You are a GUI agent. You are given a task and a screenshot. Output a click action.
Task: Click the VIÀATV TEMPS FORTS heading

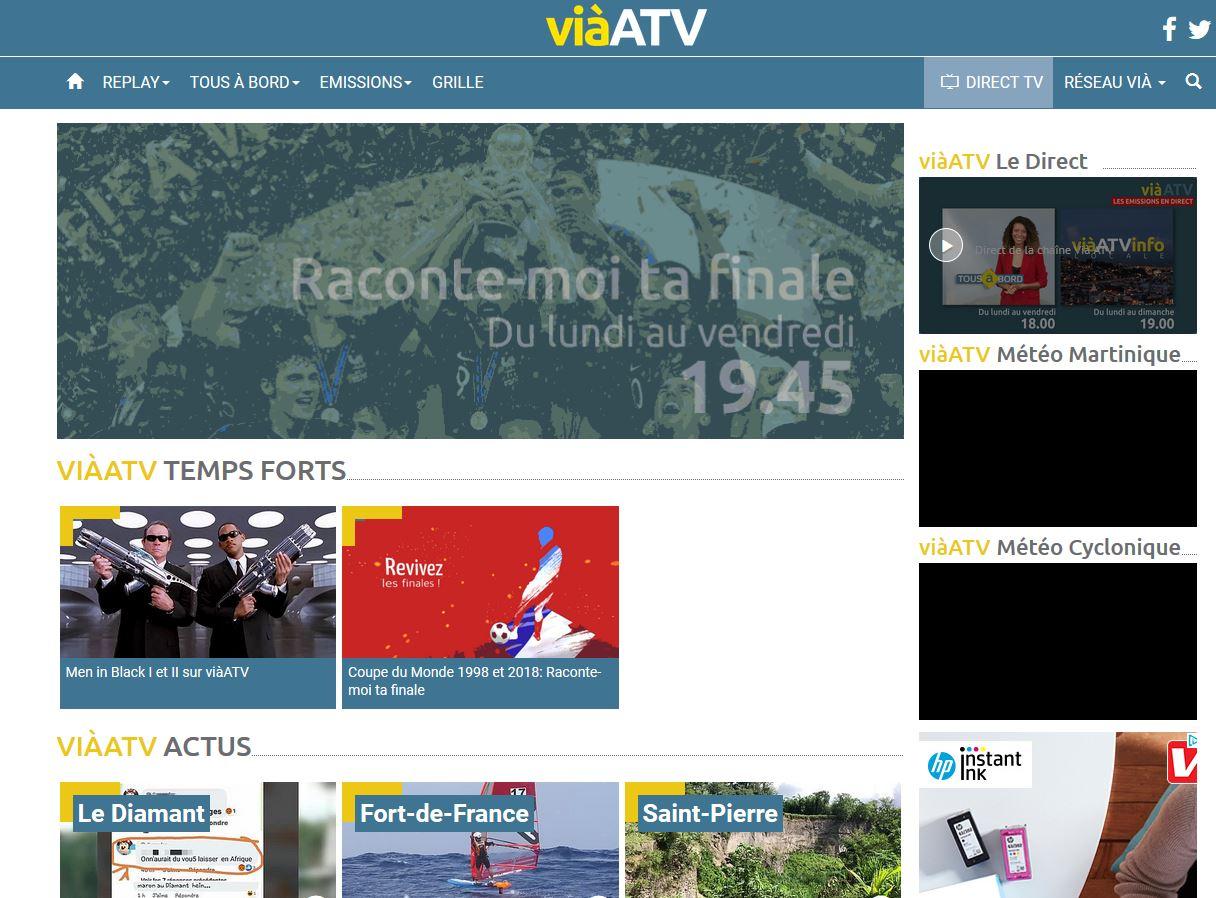(x=201, y=470)
